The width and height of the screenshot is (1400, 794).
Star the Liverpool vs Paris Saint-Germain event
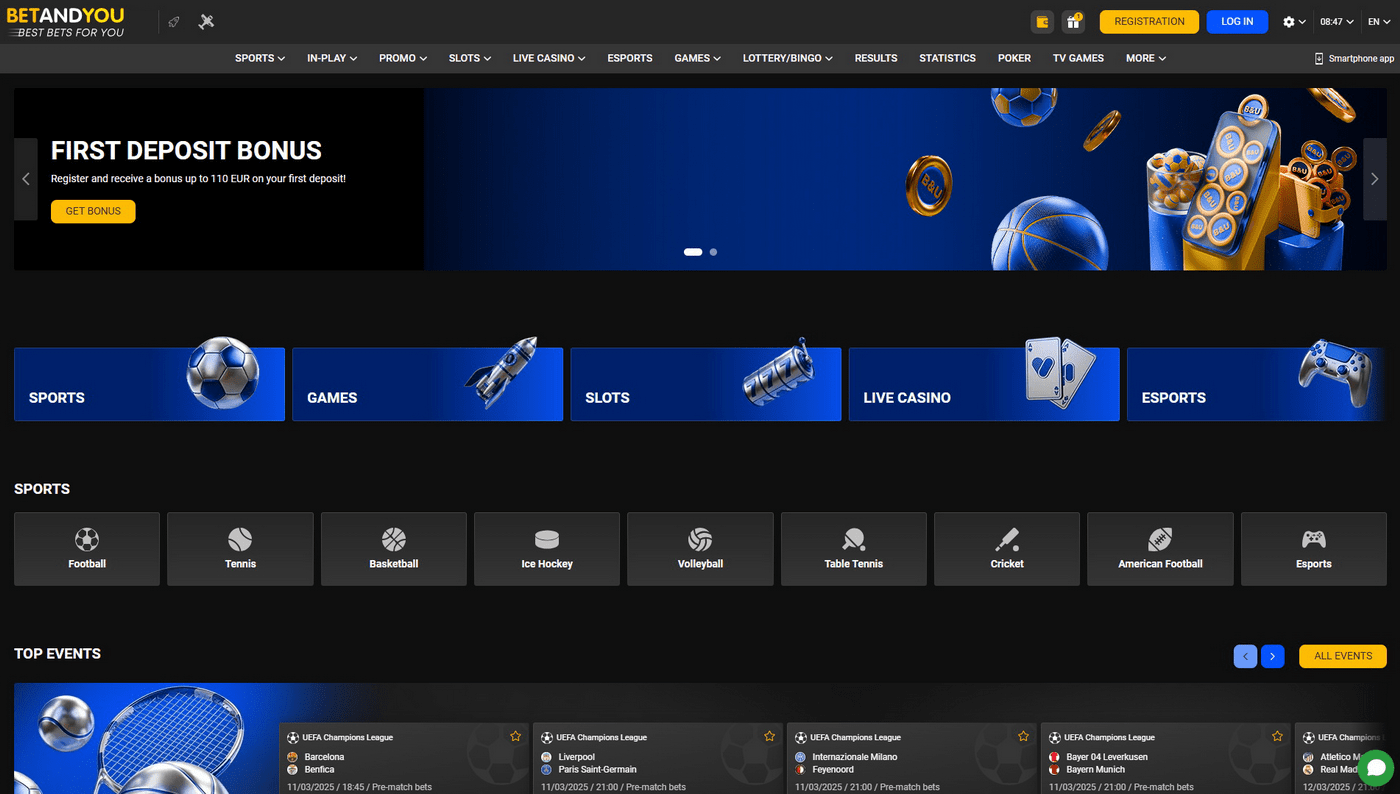(x=770, y=736)
